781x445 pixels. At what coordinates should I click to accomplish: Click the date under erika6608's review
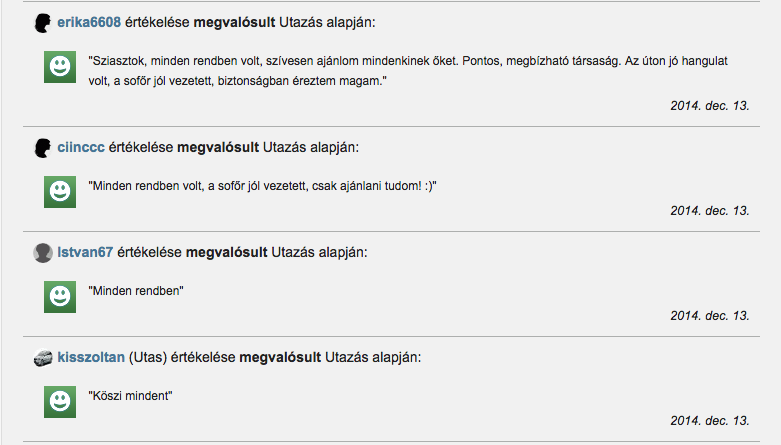710,106
